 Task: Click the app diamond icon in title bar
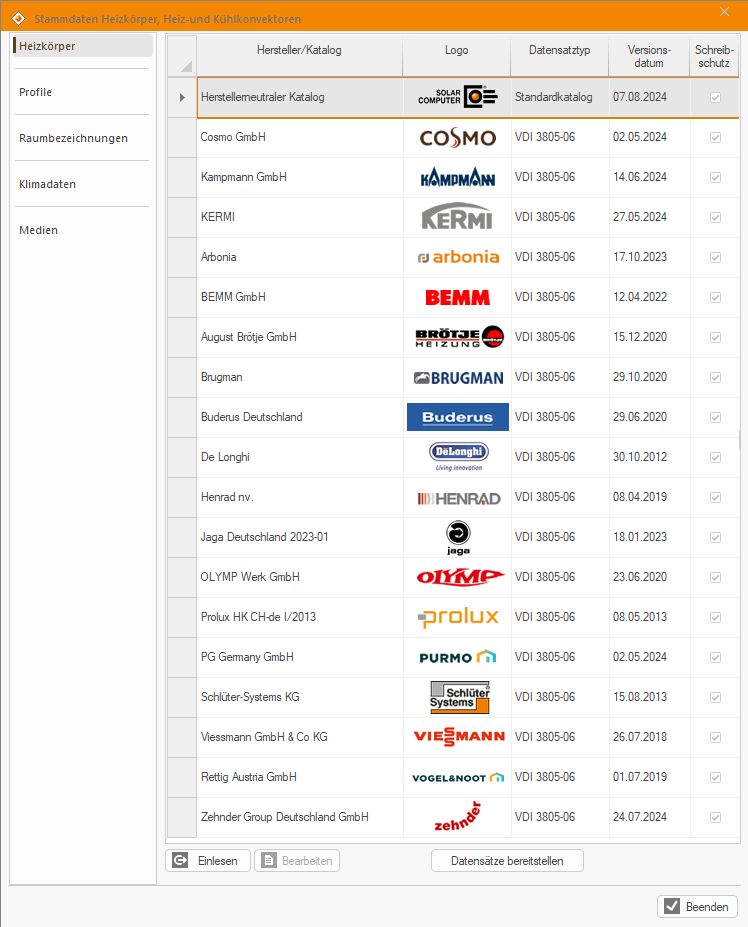pyautogui.click(x=18, y=18)
